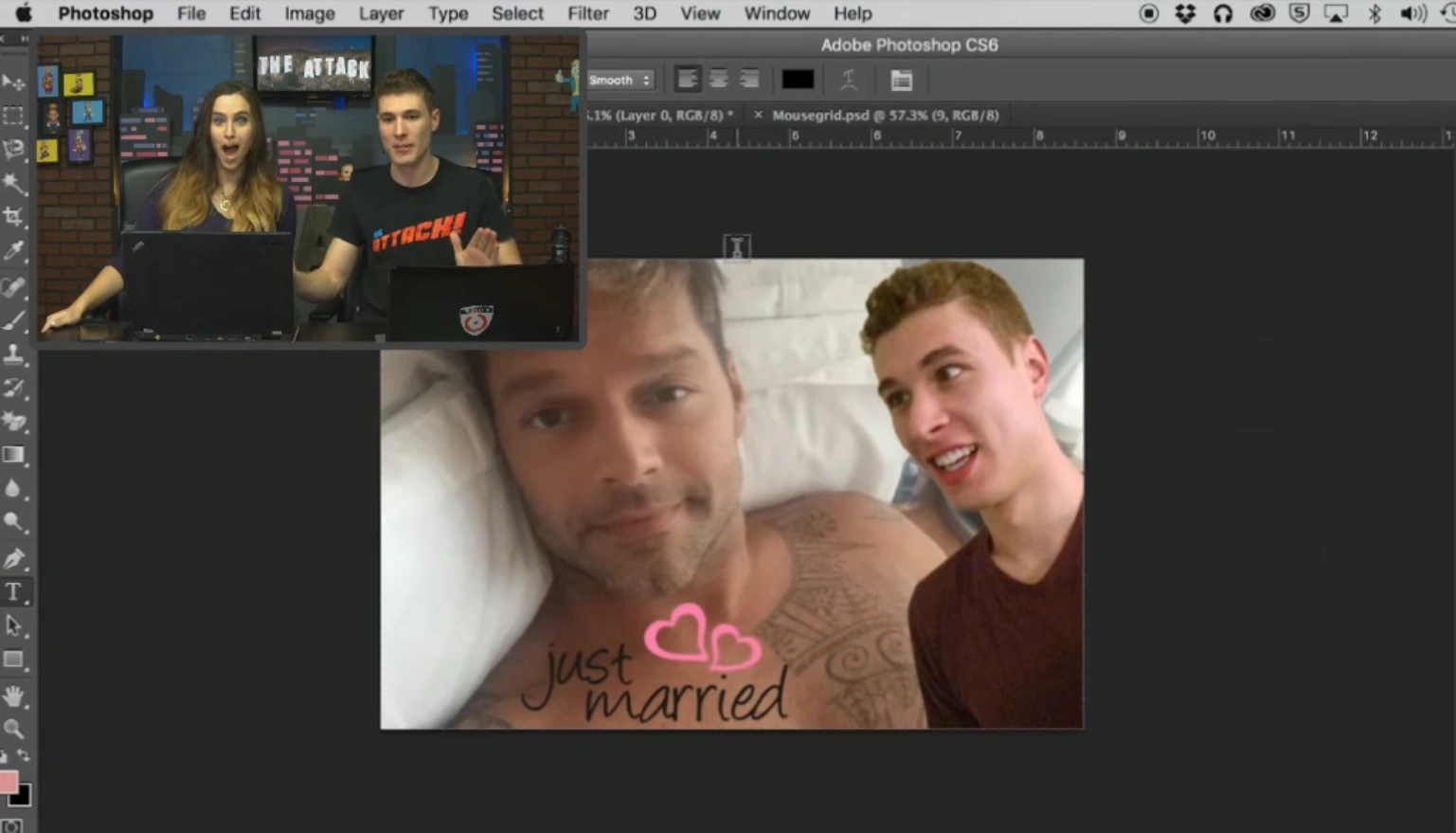Click the webcam video overlay thumbnail
Viewport: 1456px width, 833px height.
pos(310,190)
